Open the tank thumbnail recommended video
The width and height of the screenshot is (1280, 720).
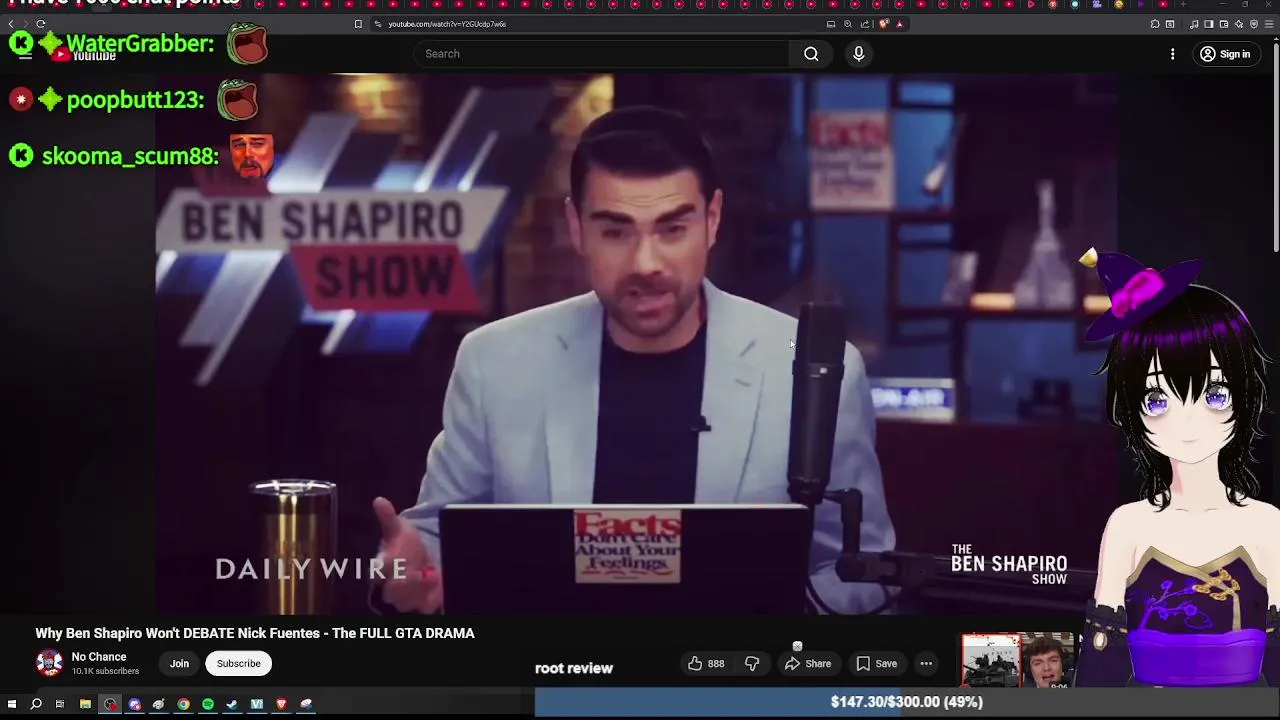(1018, 660)
